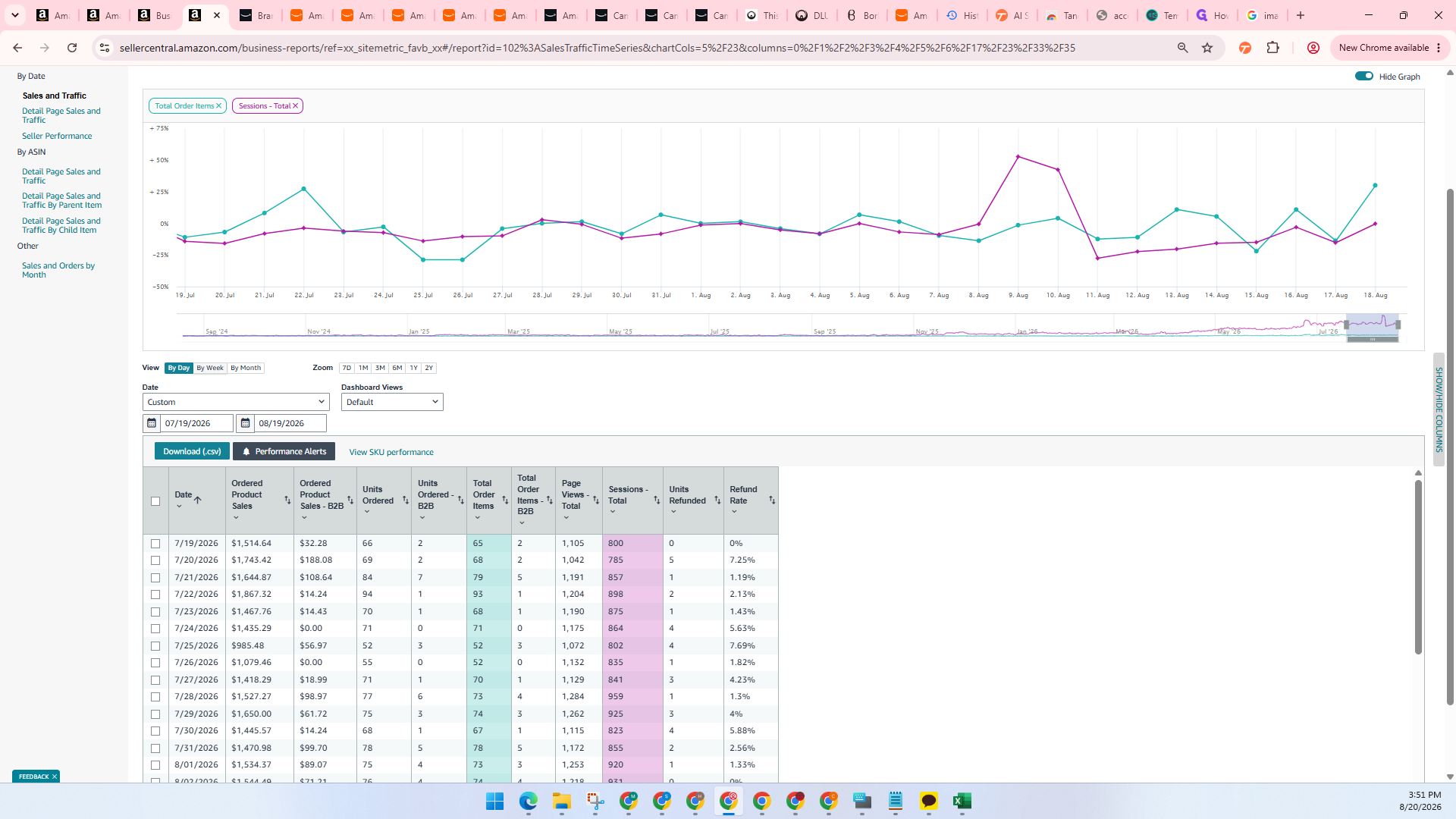Viewport: 1456px width, 819px height.
Task: Open File Explorer from taskbar
Action: pos(561,802)
